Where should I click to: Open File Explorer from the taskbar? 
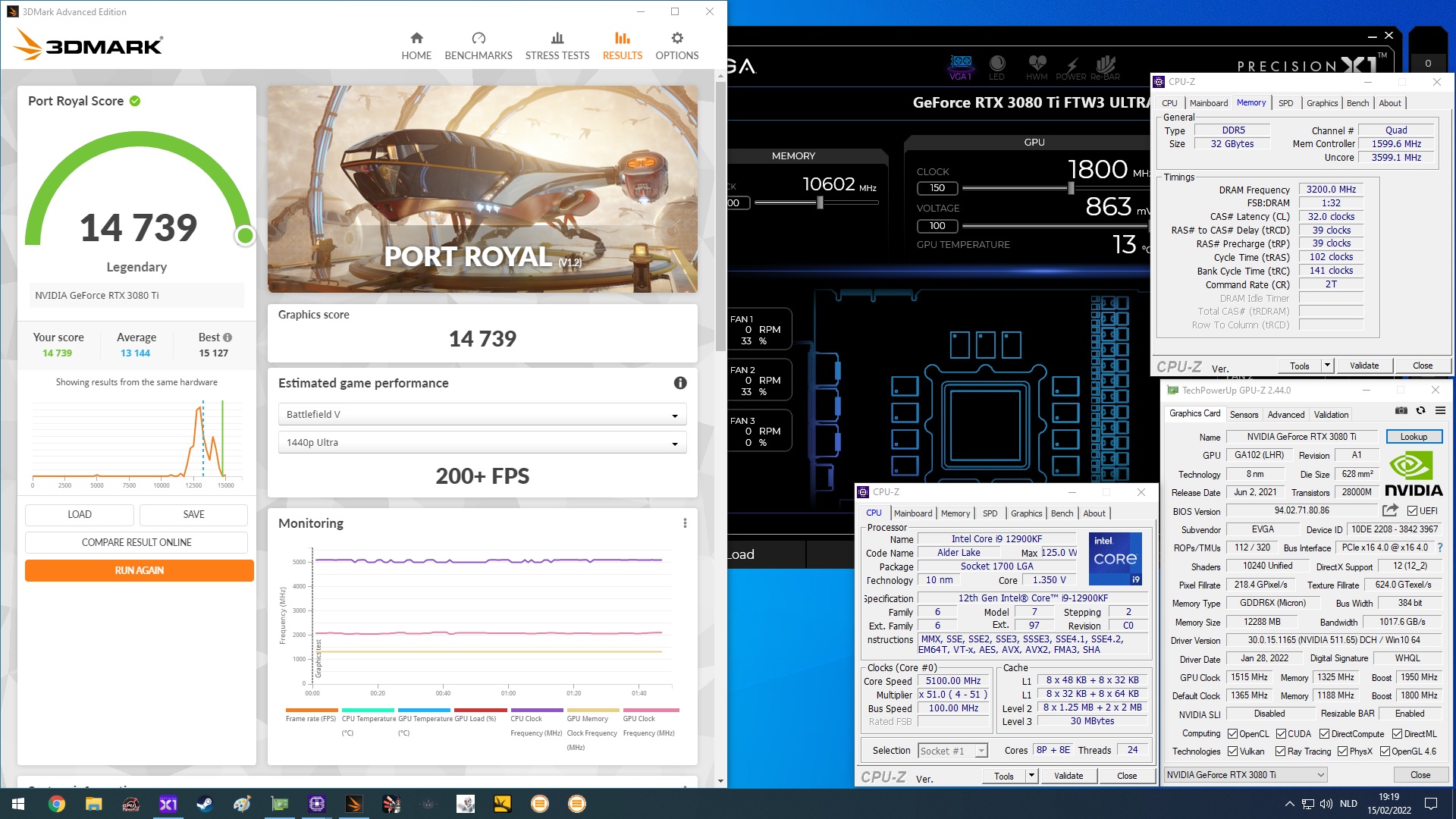click(93, 804)
